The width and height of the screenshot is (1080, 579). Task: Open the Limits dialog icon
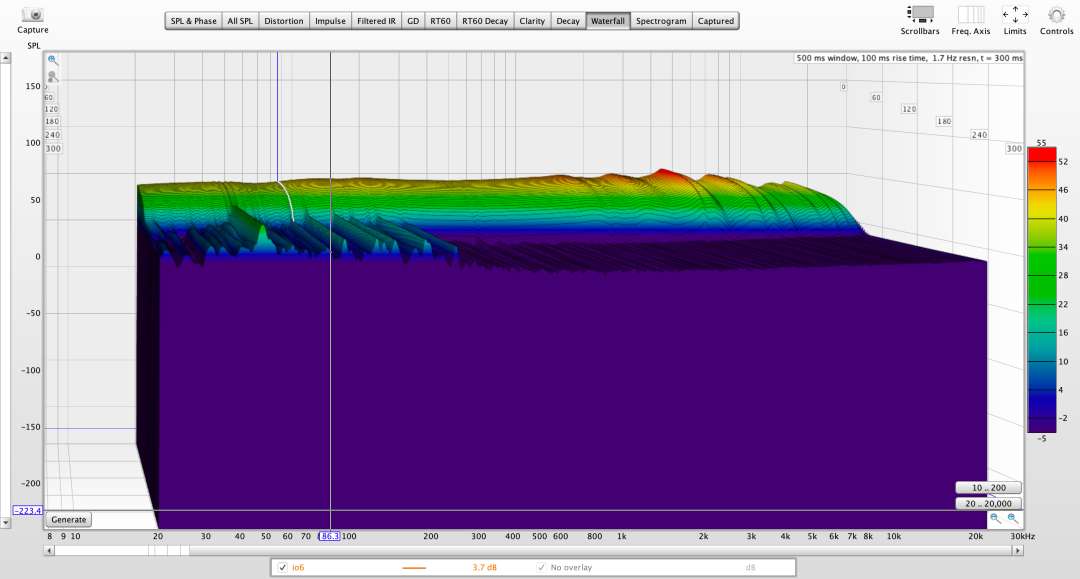point(1015,14)
